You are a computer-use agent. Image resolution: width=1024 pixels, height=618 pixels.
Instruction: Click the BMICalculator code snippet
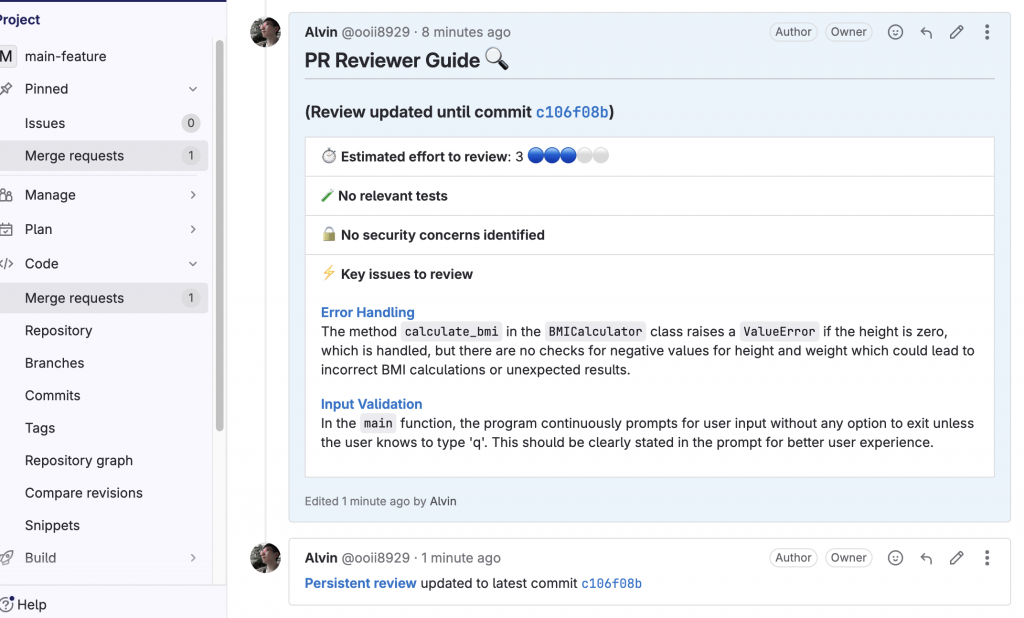click(x=595, y=332)
